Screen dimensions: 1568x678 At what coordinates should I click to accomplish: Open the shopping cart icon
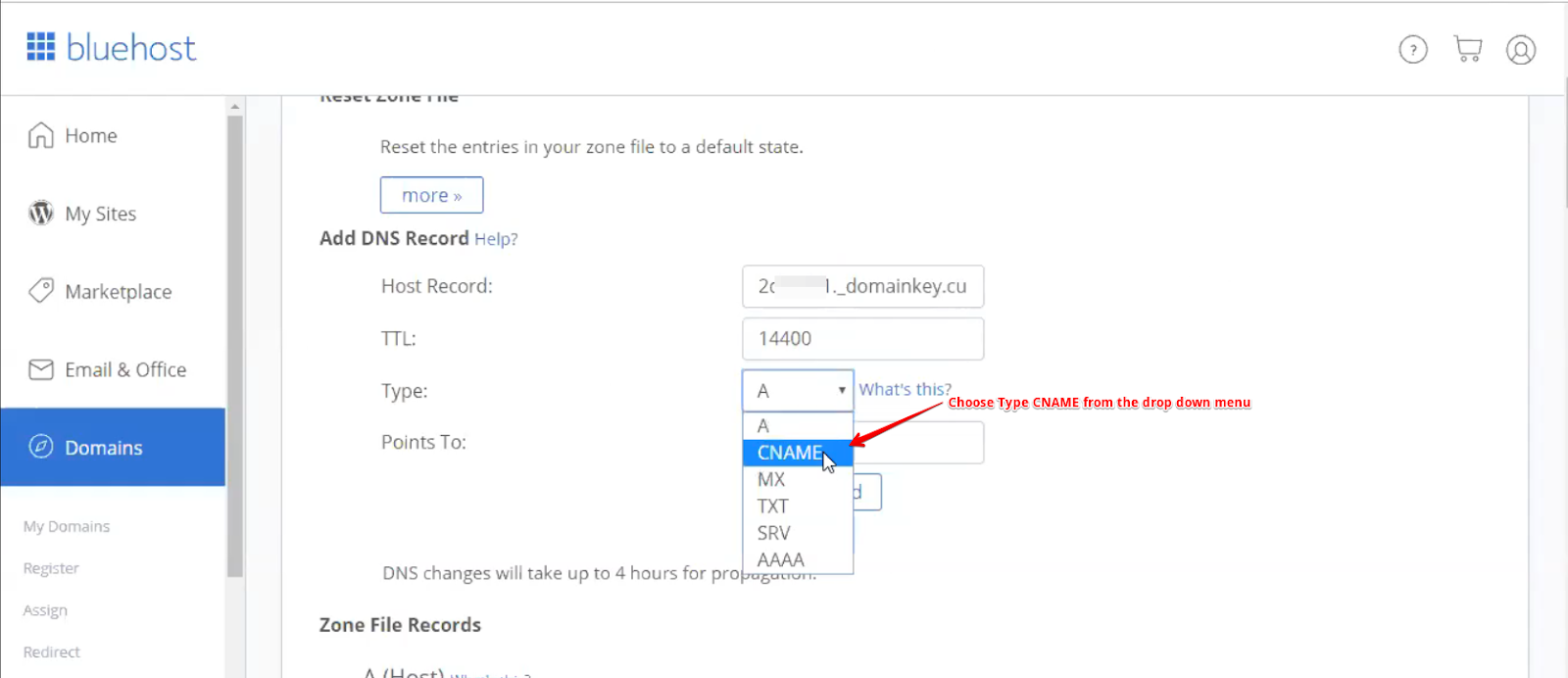pos(1467,49)
